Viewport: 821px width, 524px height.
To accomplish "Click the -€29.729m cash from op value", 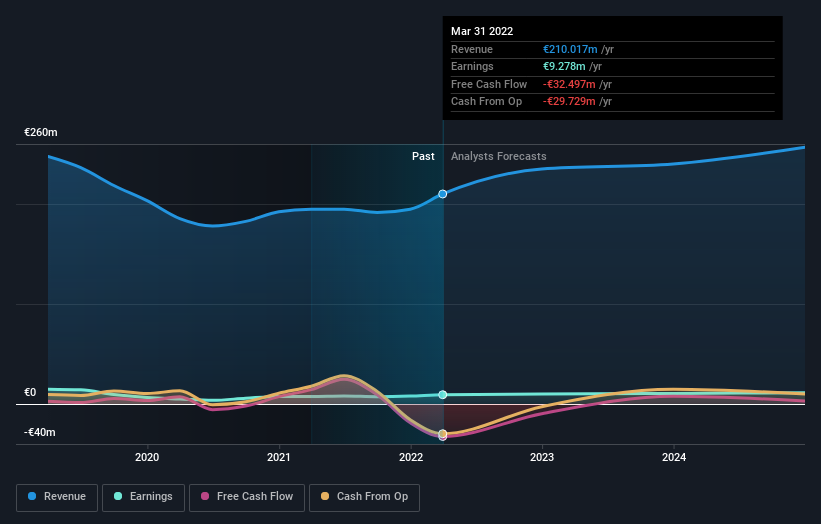I will click(569, 102).
